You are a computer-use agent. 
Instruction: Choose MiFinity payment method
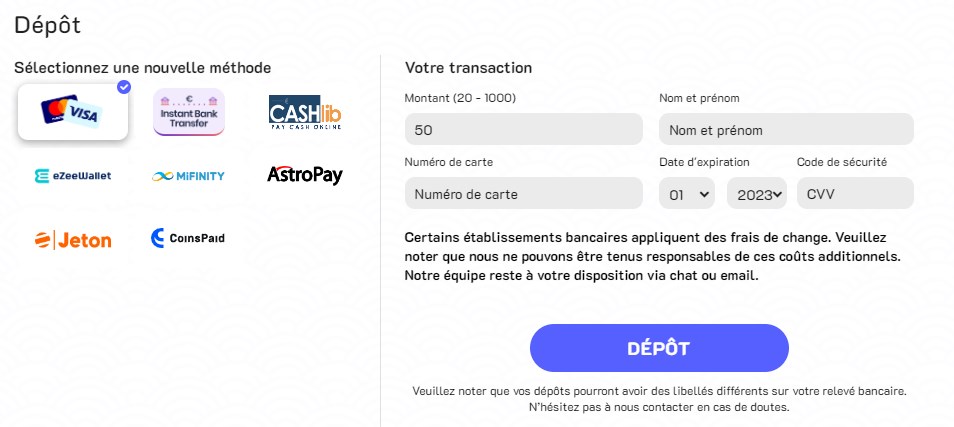click(x=188, y=176)
